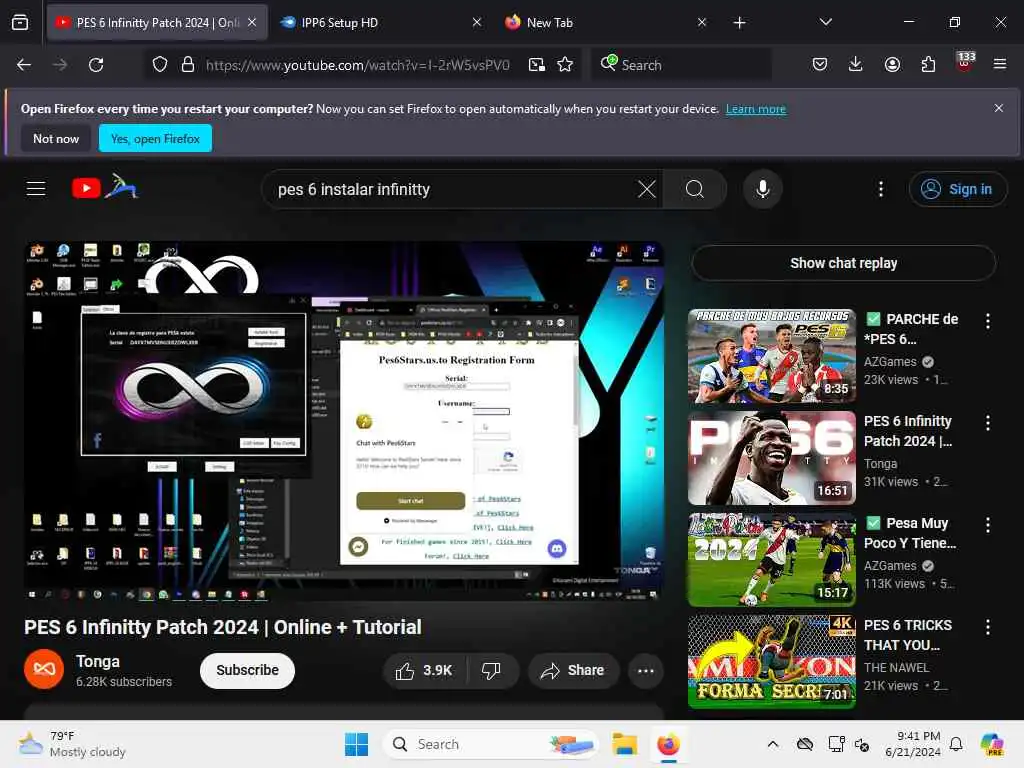Open a new browser tab
1024x768 pixels.
tap(739, 23)
